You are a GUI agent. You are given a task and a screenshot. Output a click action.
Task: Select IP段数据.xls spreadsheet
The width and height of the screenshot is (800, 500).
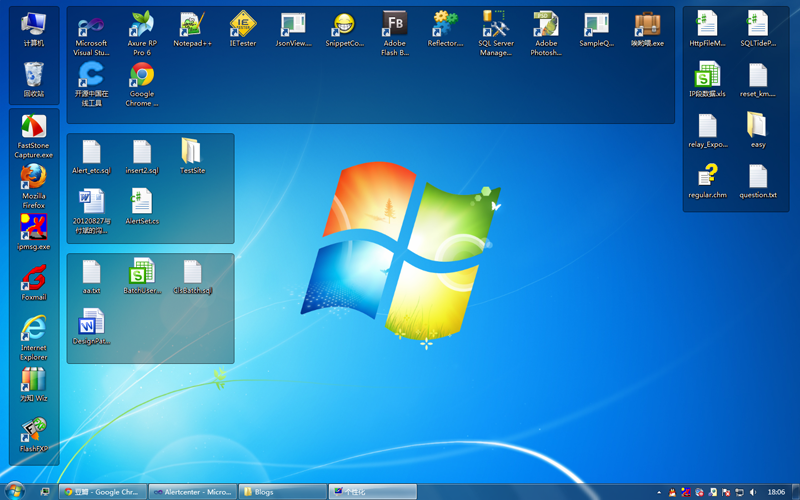pyautogui.click(x=707, y=80)
